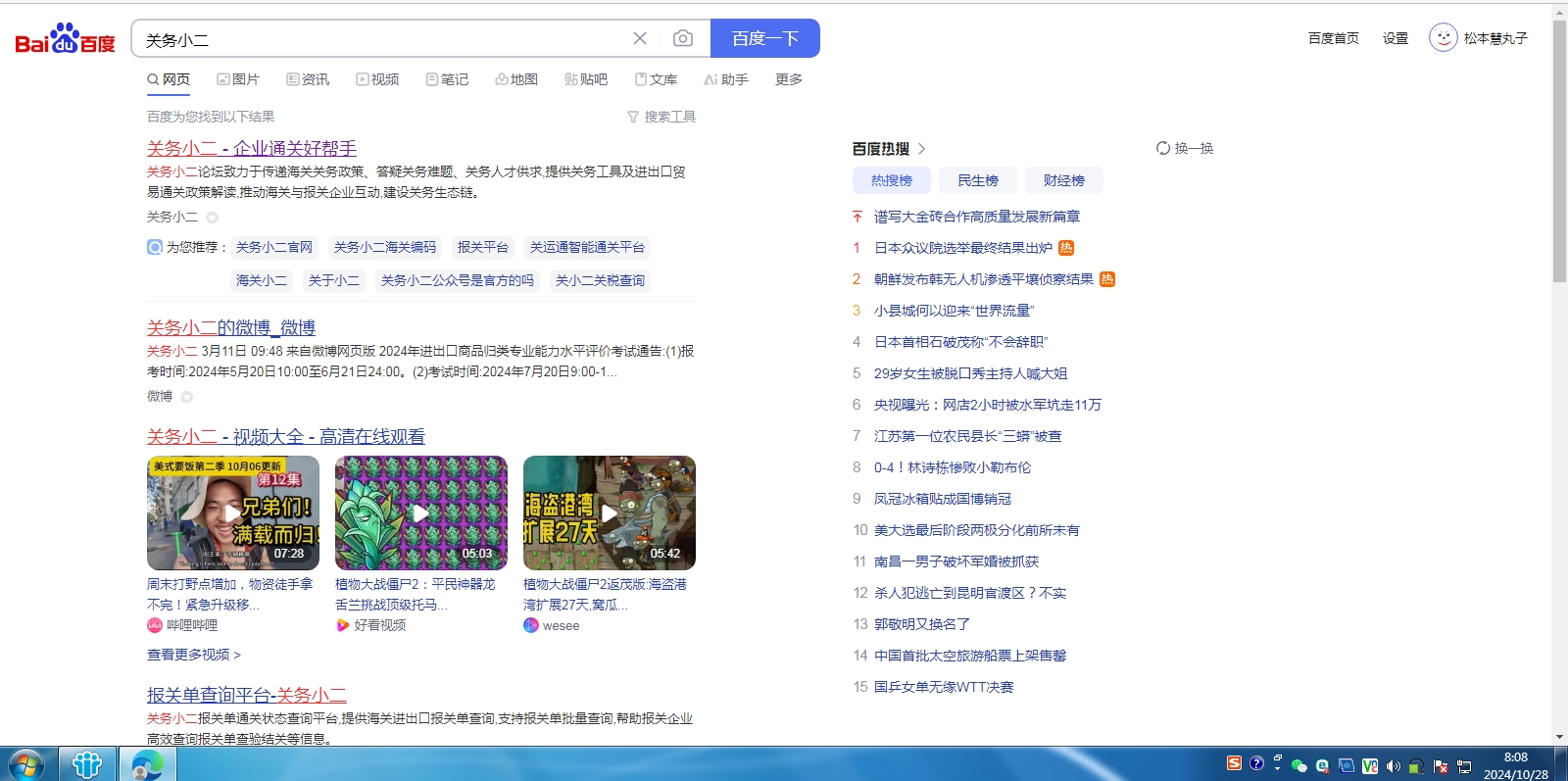Open hot item 国乒女单无缘WTT决赛

point(944,687)
